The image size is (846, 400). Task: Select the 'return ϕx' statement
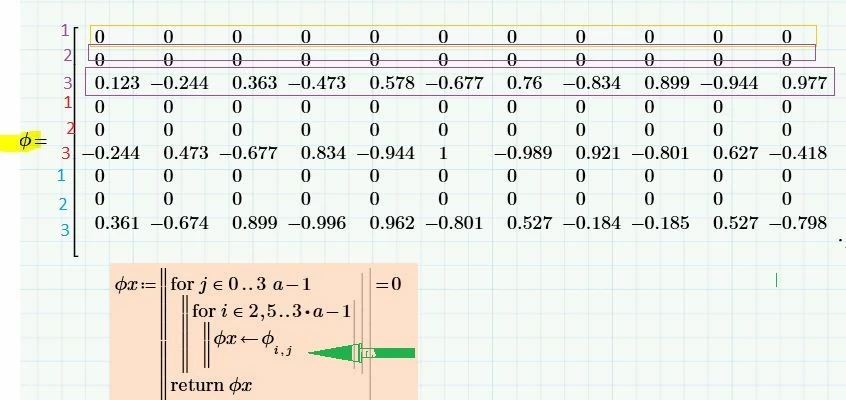click(211, 385)
